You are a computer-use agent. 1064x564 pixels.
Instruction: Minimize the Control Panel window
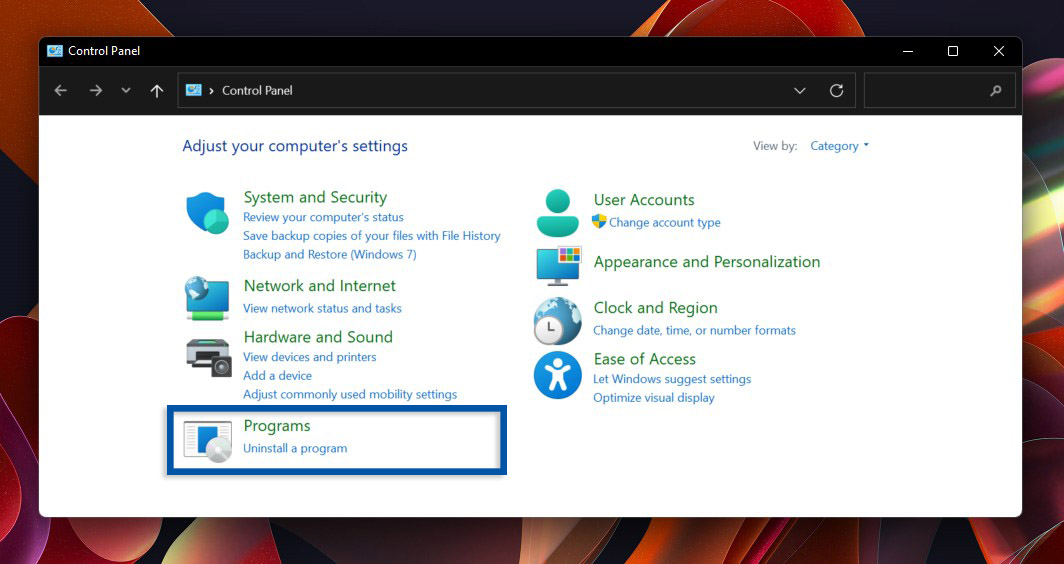click(x=907, y=51)
